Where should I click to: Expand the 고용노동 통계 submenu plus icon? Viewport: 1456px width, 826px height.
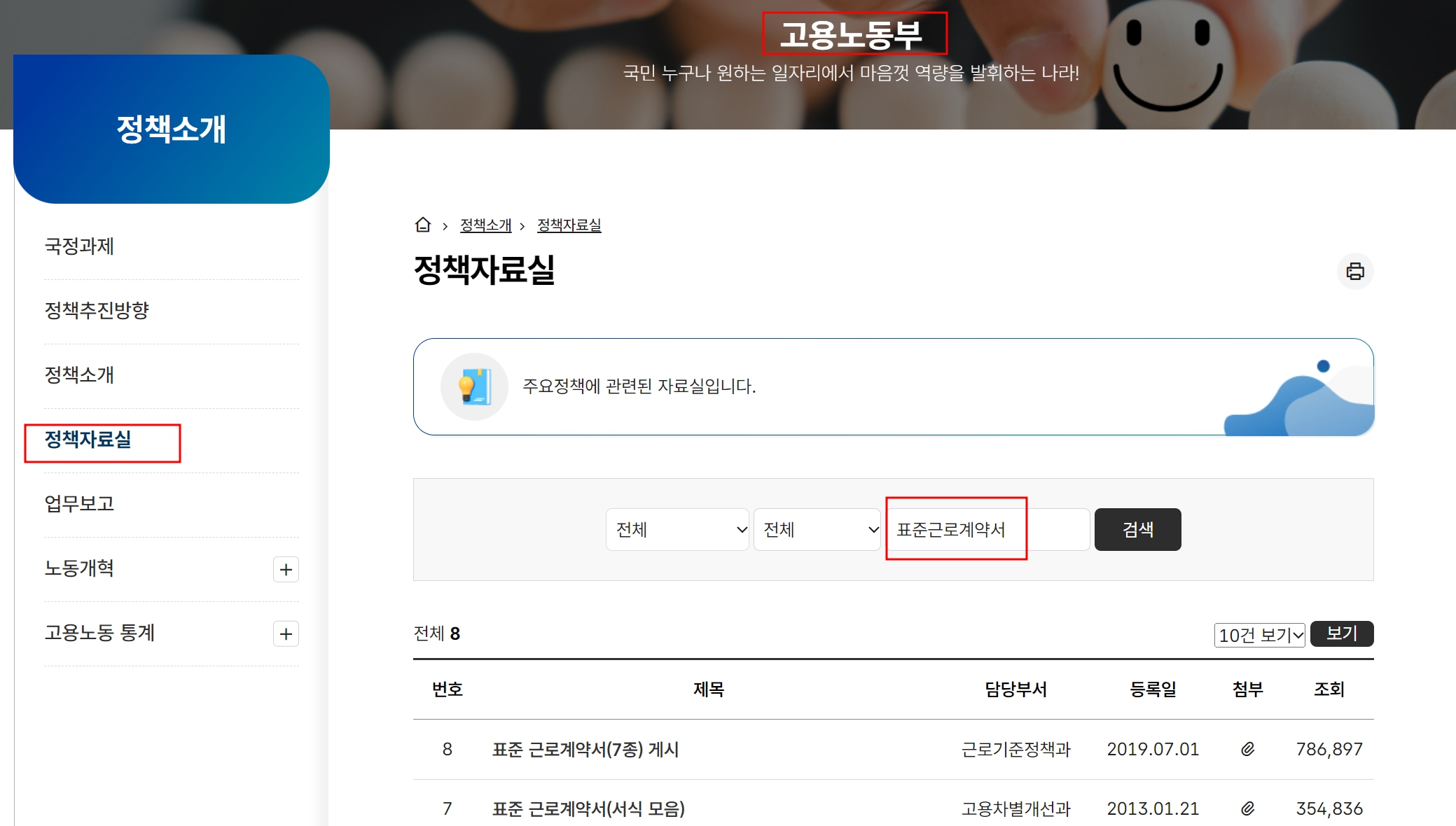coord(286,633)
